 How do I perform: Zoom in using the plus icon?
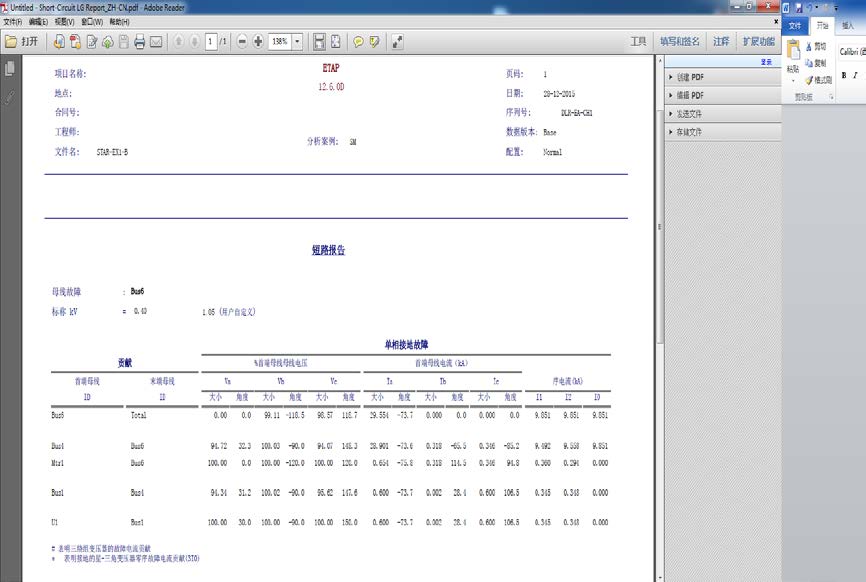click(x=258, y=42)
